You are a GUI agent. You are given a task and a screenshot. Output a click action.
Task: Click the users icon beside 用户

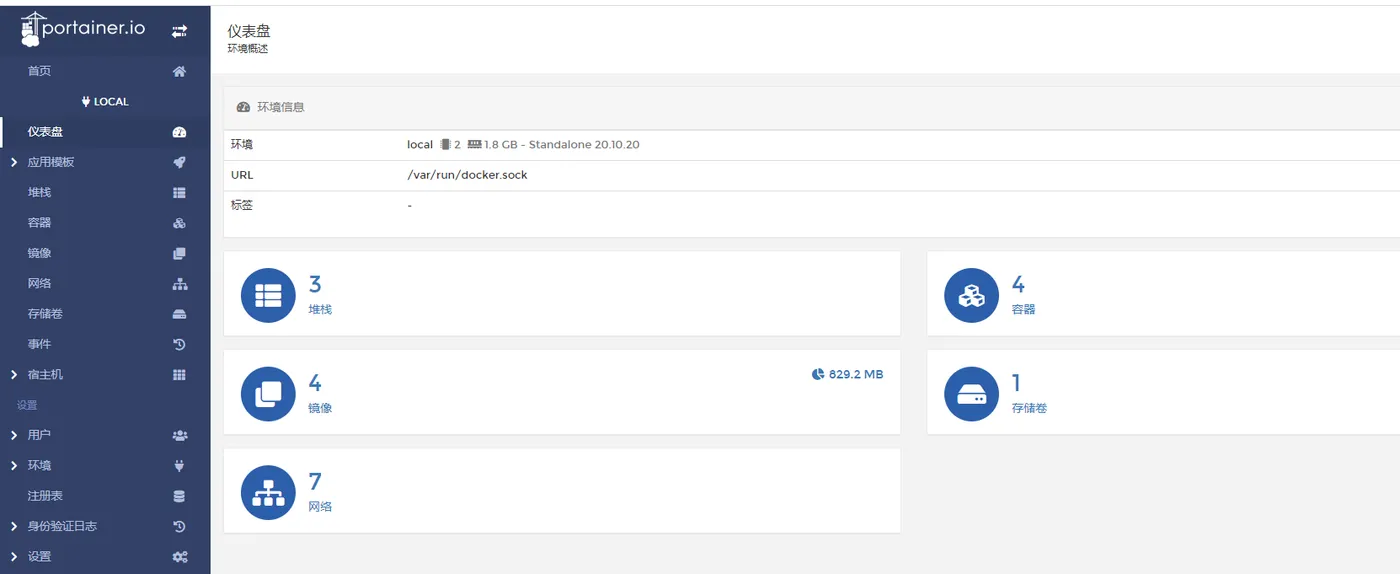pos(179,435)
